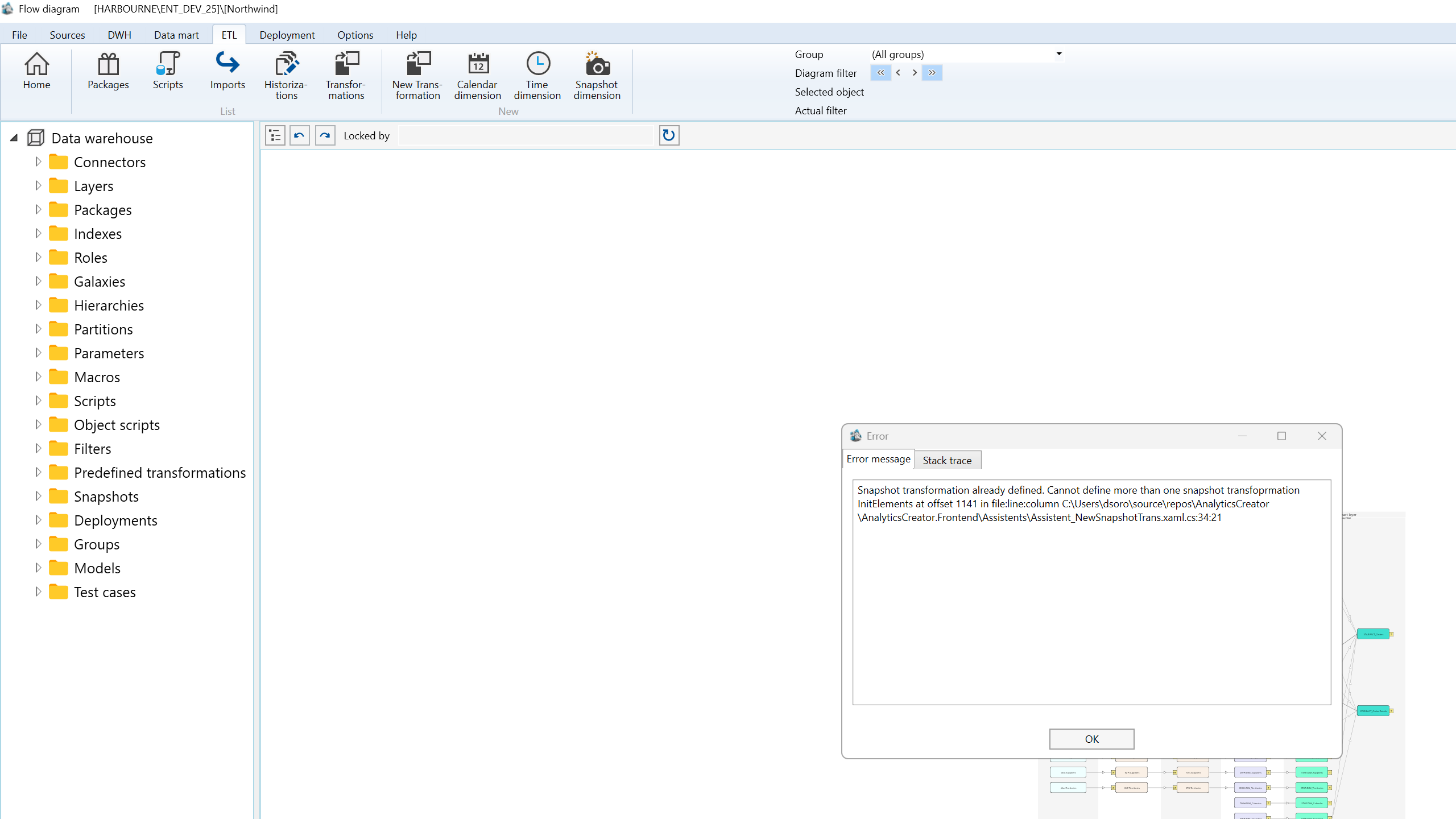Go to next diagram filter
1456x819 pixels.
tap(915, 73)
